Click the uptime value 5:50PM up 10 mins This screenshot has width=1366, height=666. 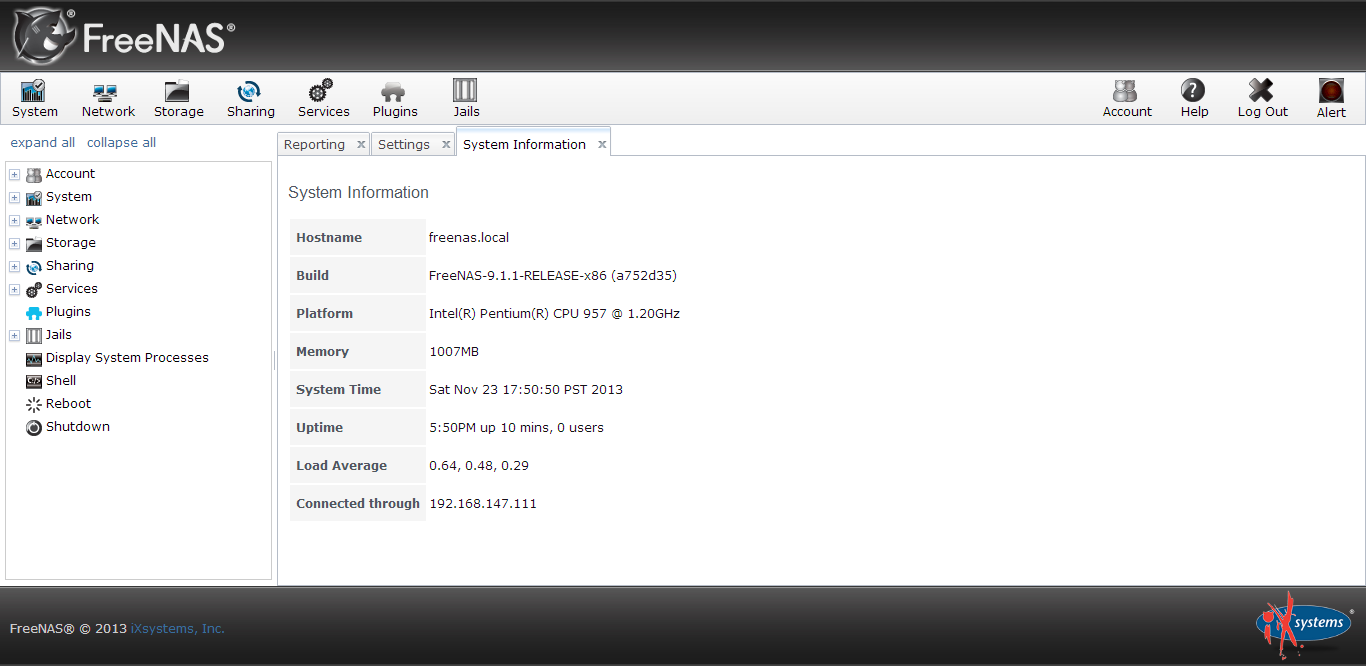pos(516,427)
